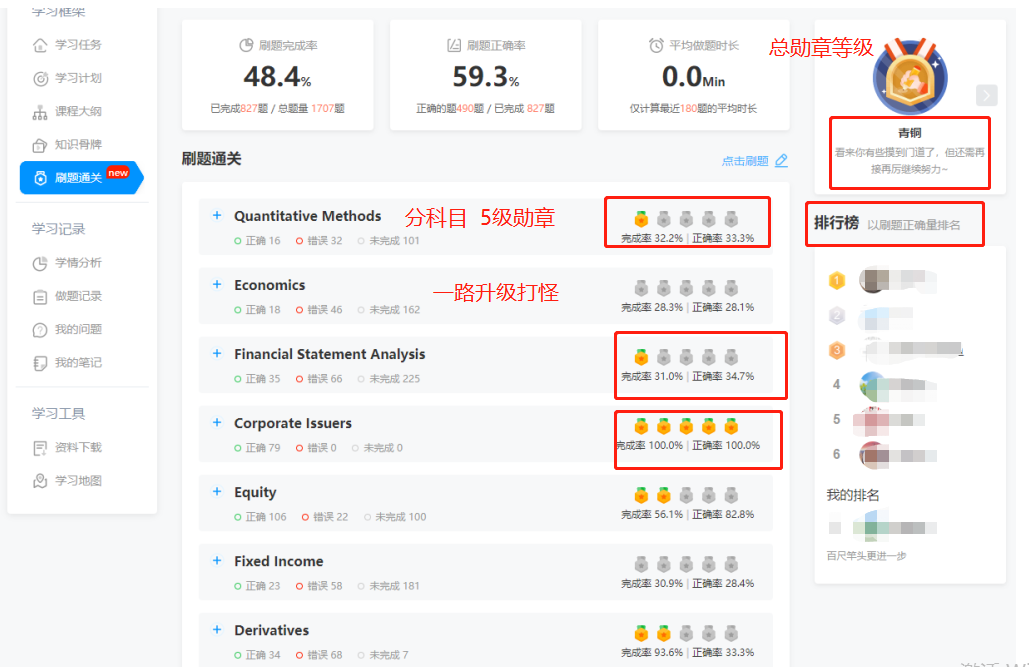Open 做题记录 menu entry
1029x667 pixels.
tap(67, 296)
